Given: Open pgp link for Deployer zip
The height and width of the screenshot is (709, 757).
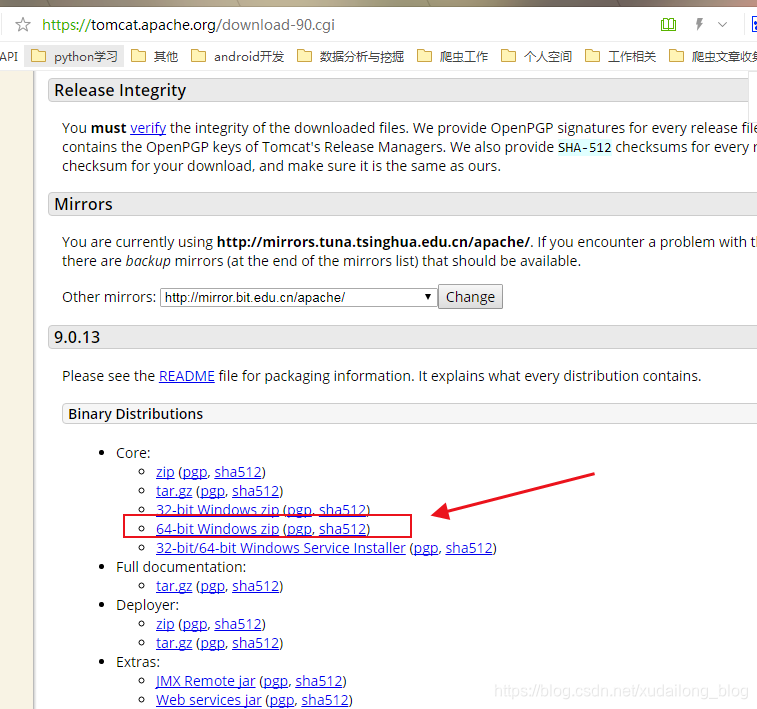Looking at the screenshot, I should tap(195, 624).
